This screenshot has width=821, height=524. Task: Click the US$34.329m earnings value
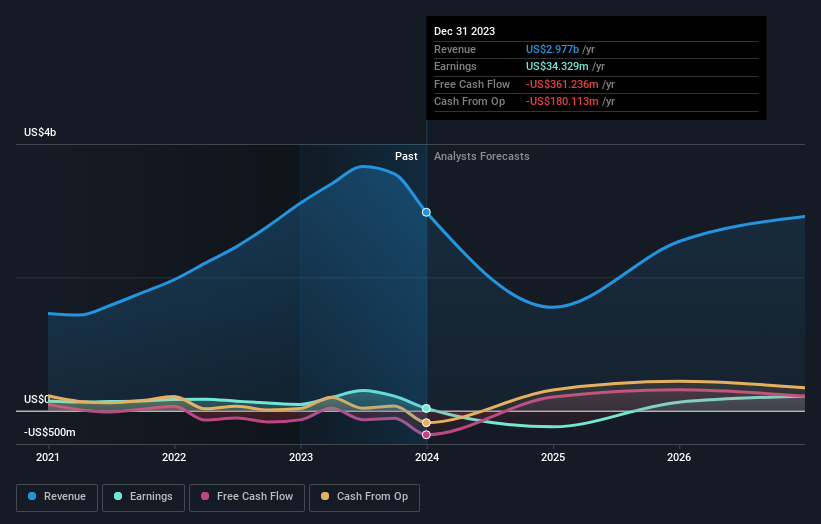pos(557,66)
